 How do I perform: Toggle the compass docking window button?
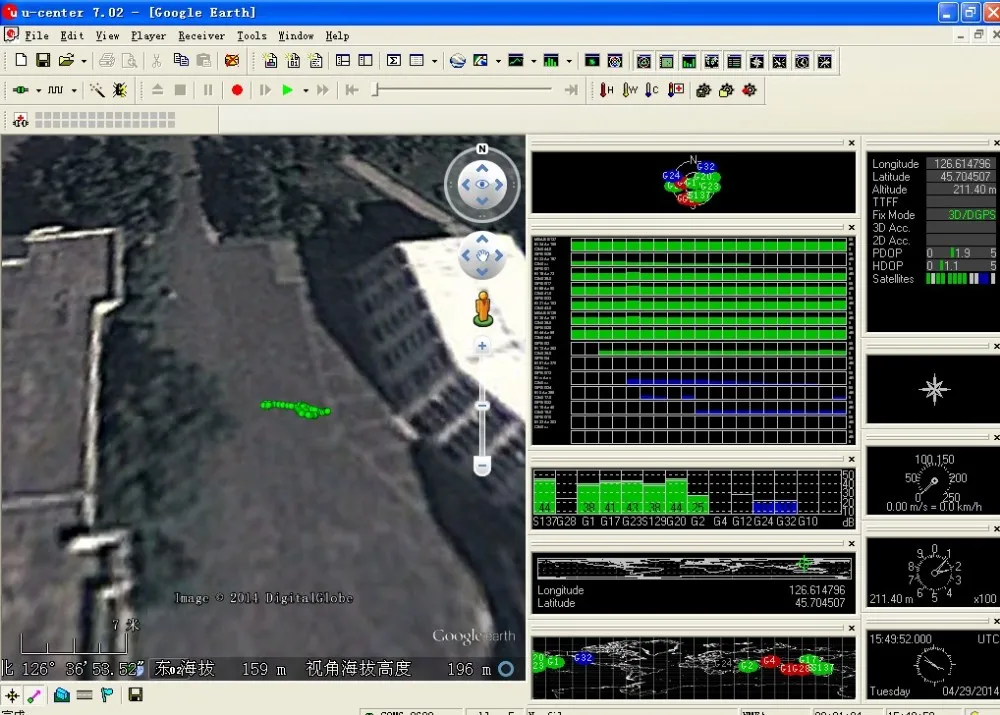click(x=757, y=61)
